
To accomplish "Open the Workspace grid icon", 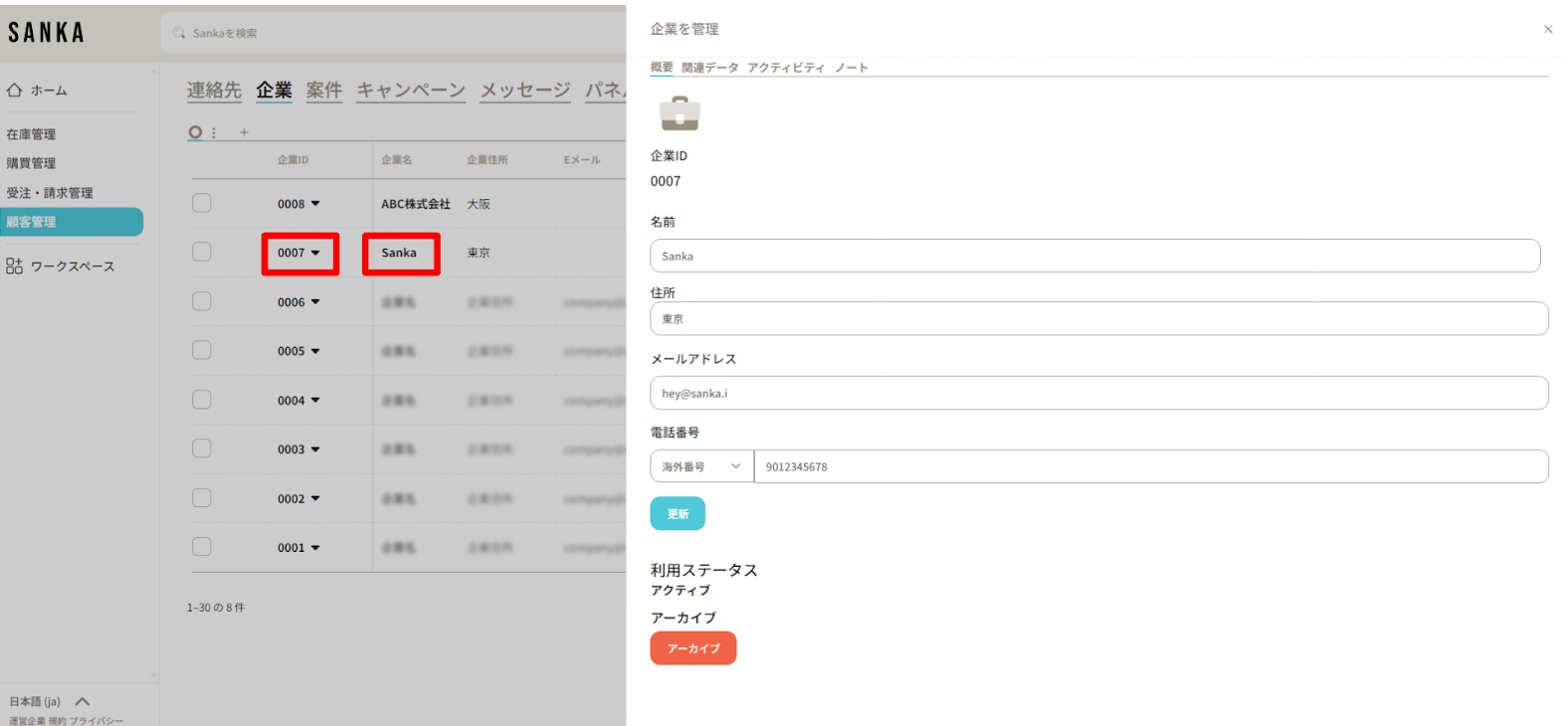I will pos(14,266).
